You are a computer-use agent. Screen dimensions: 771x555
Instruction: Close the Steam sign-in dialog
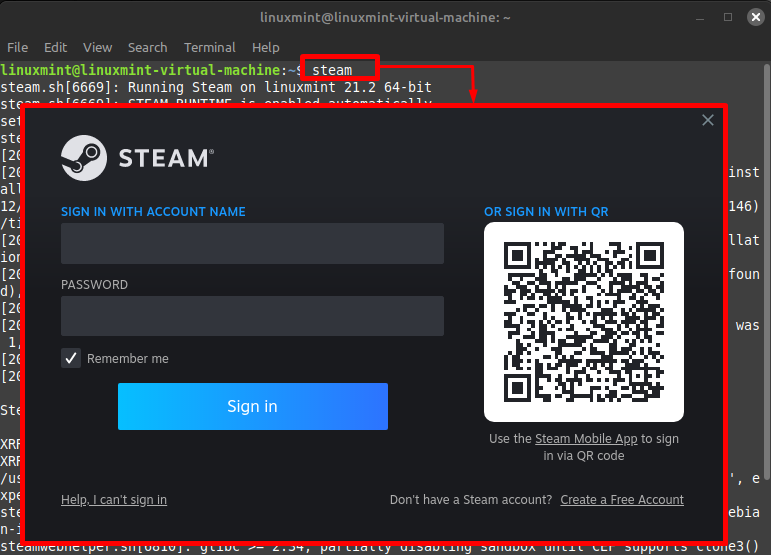pos(708,120)
